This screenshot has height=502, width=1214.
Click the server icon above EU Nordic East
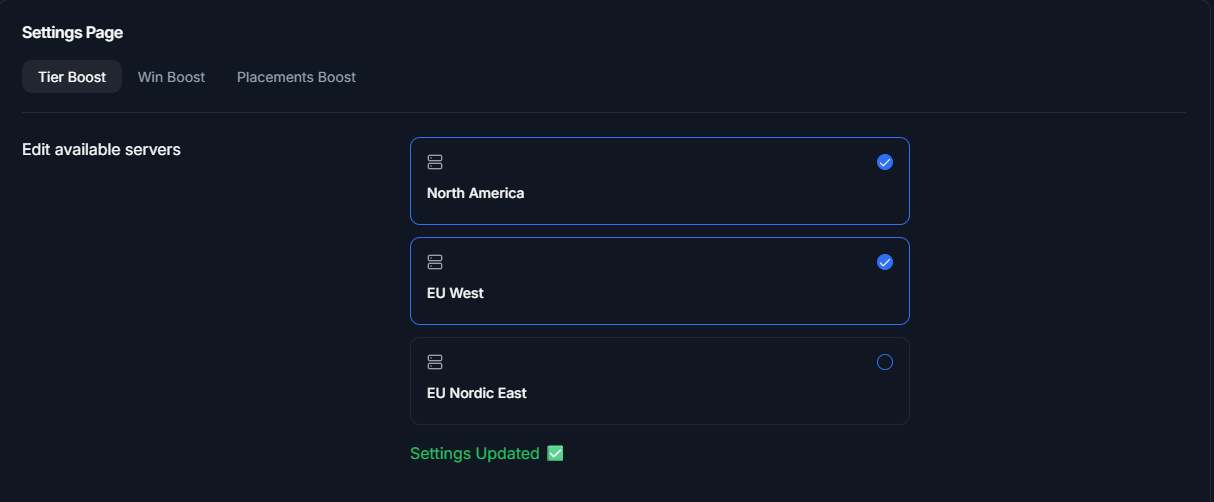(435, 362)
